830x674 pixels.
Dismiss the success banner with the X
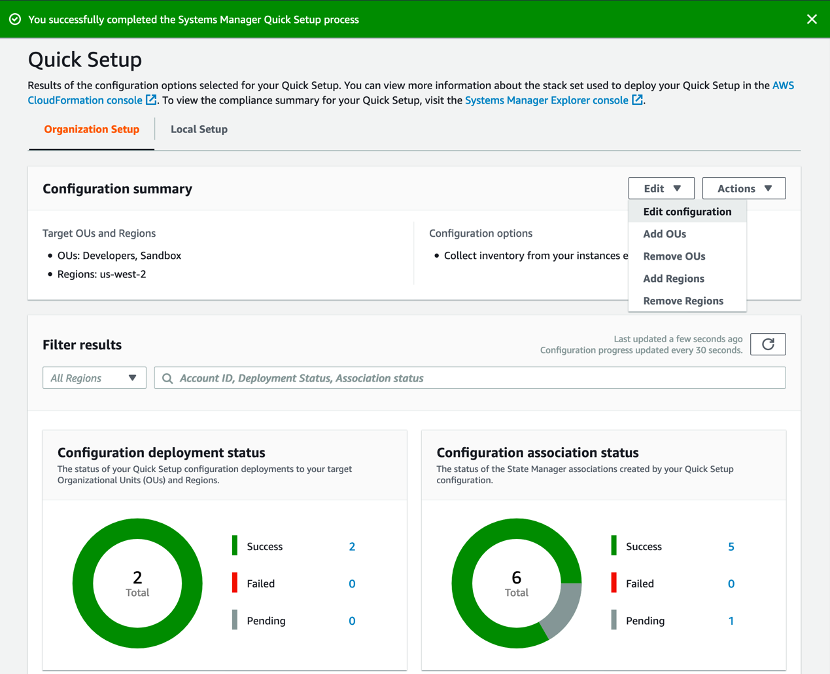812,18
